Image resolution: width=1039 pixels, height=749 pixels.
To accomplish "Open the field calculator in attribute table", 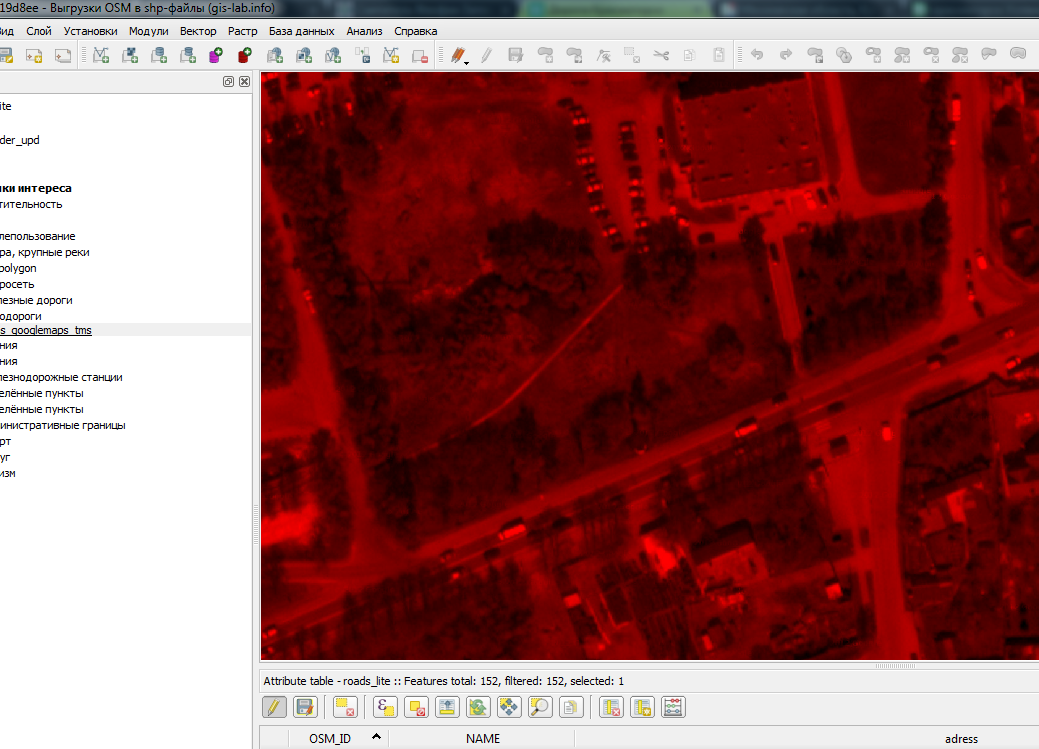I will tap(672, 707).
